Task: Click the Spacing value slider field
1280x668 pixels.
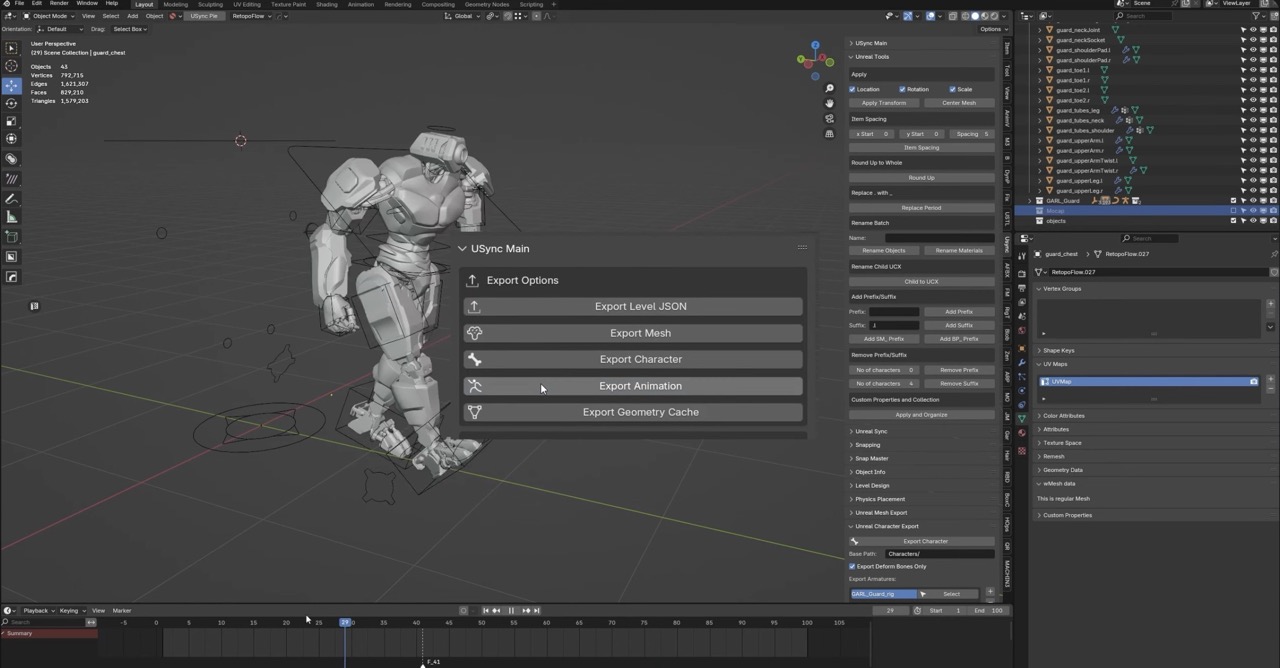Action: (x=972, y=134)
